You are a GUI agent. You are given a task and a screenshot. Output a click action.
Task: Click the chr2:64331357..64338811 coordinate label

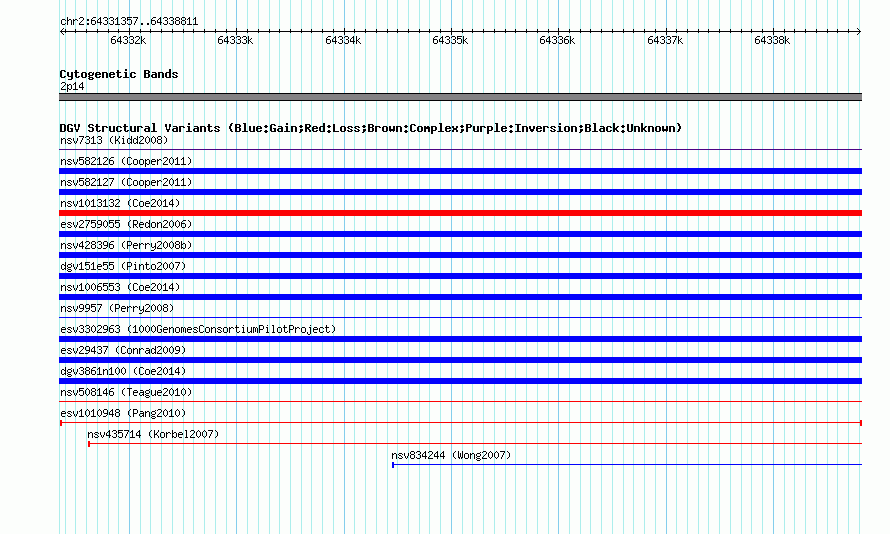coord(129,22)
